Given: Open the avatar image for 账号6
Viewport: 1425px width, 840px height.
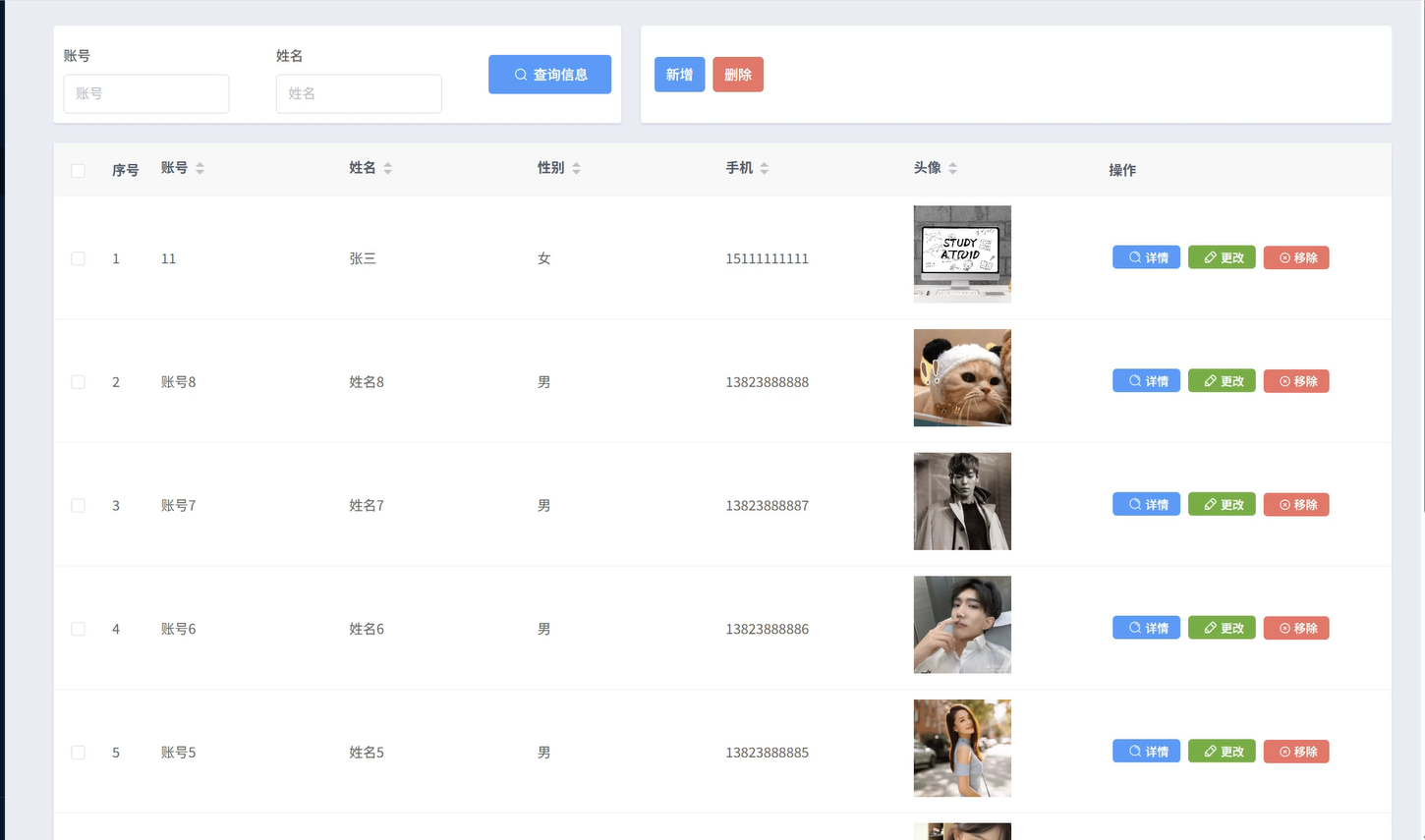Looking at the screenshot, I should click(x=962, y=625).
